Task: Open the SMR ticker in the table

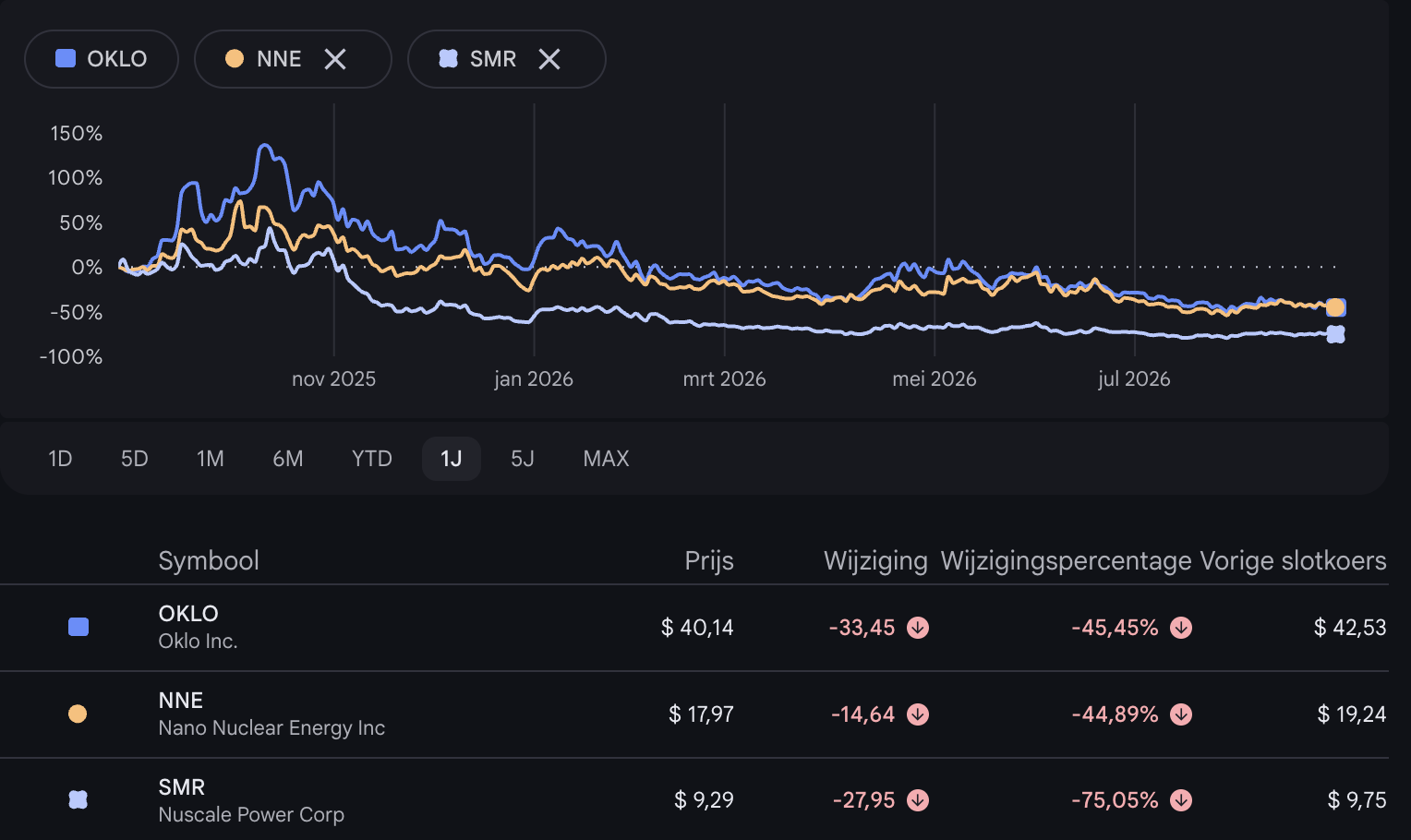Action: click(x=182, y=787)
